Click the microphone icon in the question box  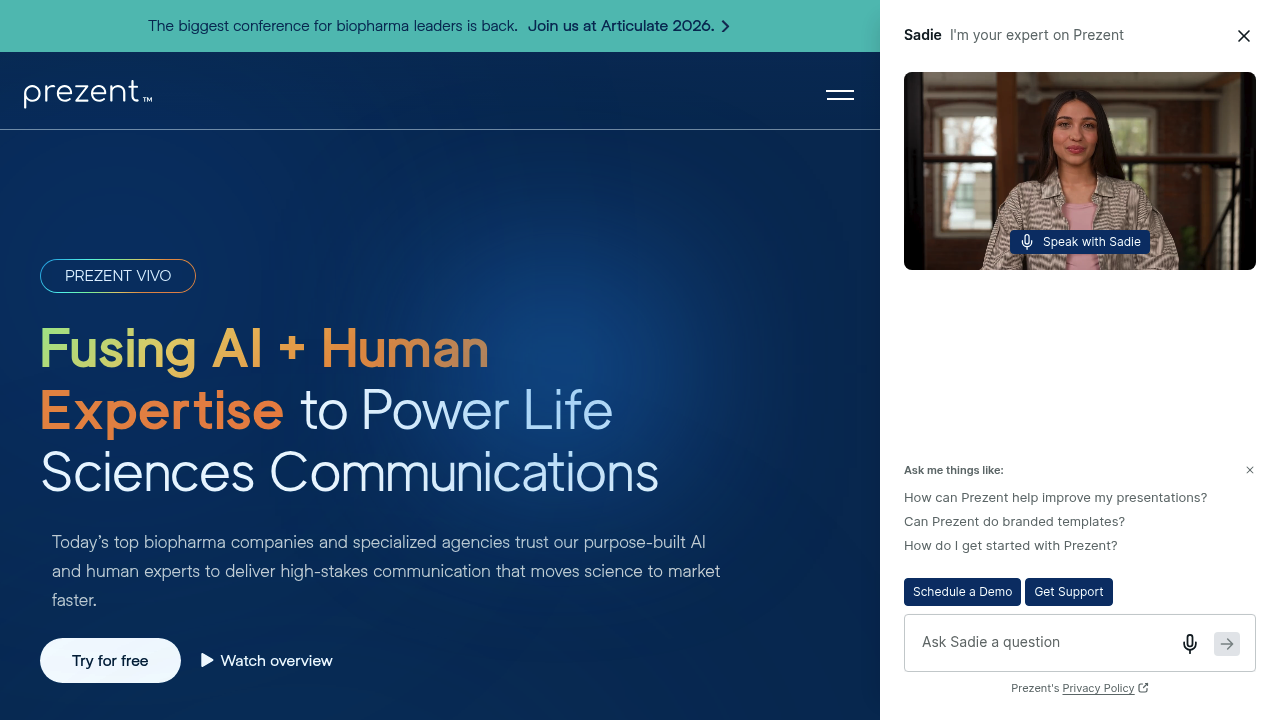click(x=1190, y=643)
